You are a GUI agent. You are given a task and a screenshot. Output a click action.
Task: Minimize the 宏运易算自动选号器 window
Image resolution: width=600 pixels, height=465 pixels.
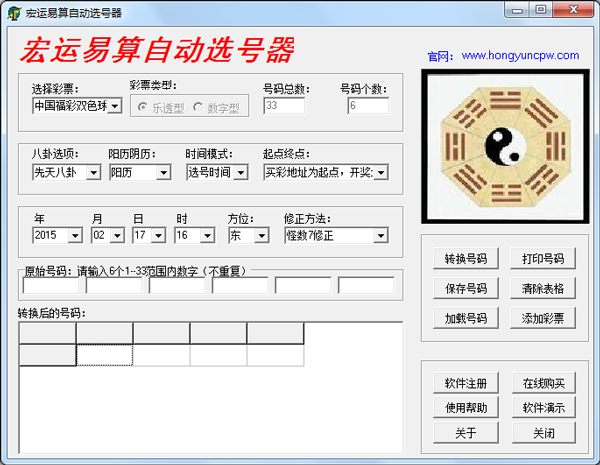(517, 10)
